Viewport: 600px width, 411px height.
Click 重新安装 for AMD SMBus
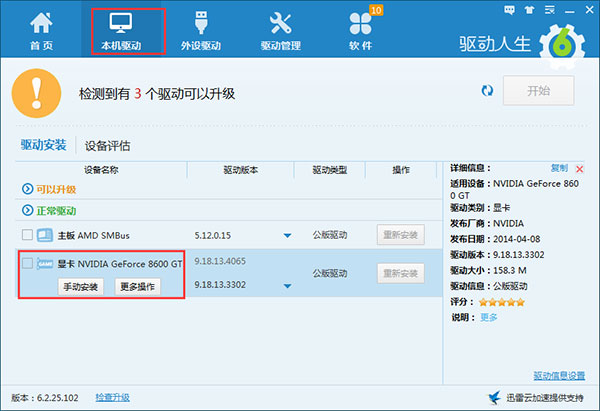pos(401,235)
